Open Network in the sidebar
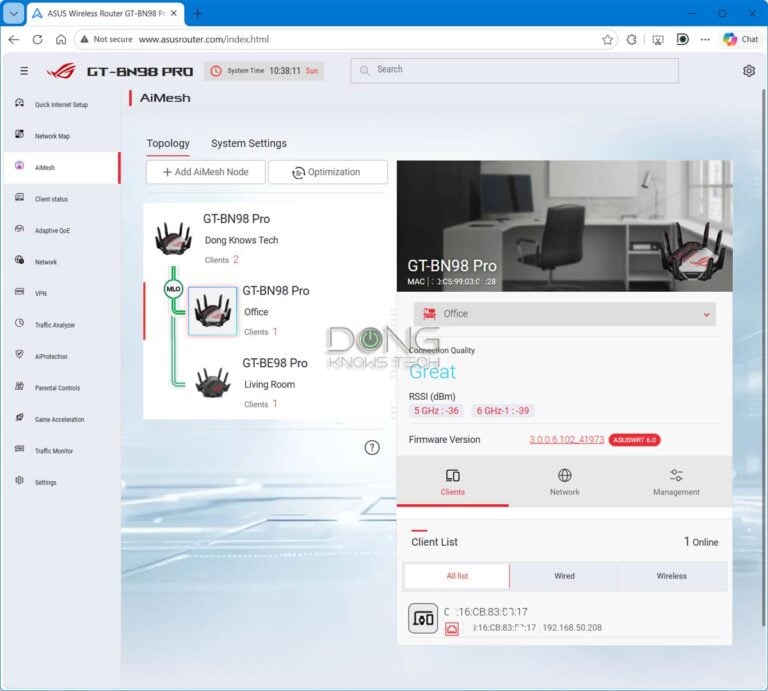This screenshot has height=691, width=768. (x=61, y=262)
